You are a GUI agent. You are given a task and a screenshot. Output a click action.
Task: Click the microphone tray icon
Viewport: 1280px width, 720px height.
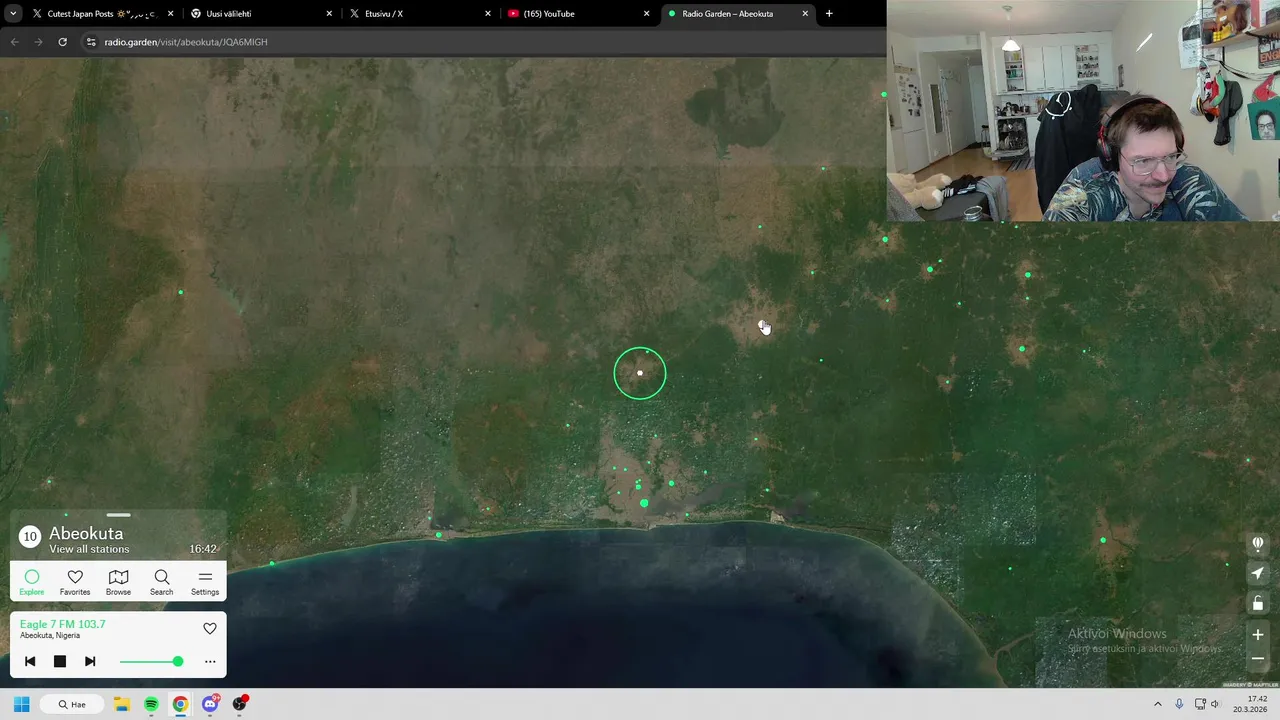(1179, 704)
